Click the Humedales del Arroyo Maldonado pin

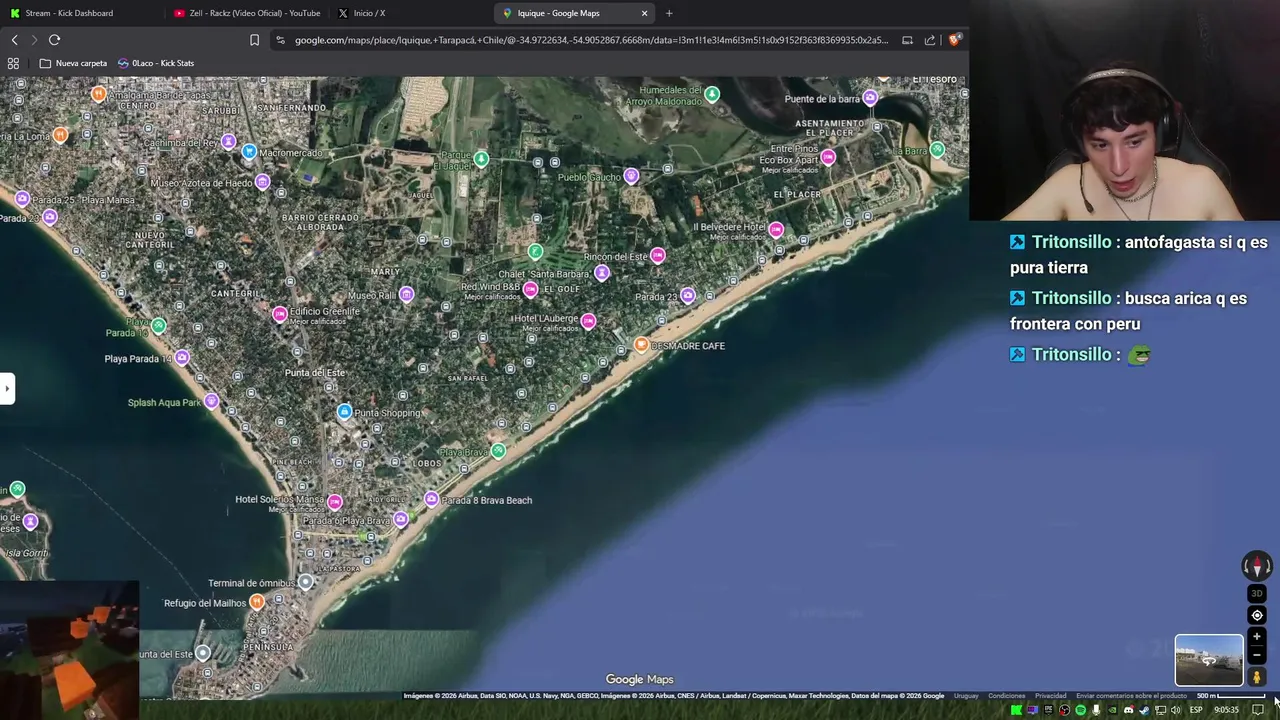(x=711, y=94)
